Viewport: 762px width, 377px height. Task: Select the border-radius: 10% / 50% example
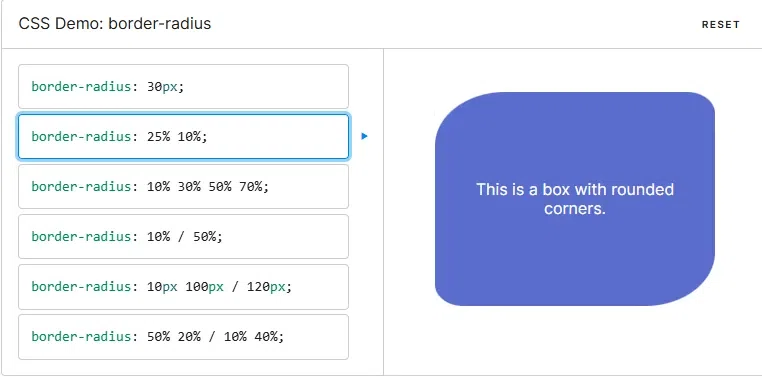pos(183,237)
